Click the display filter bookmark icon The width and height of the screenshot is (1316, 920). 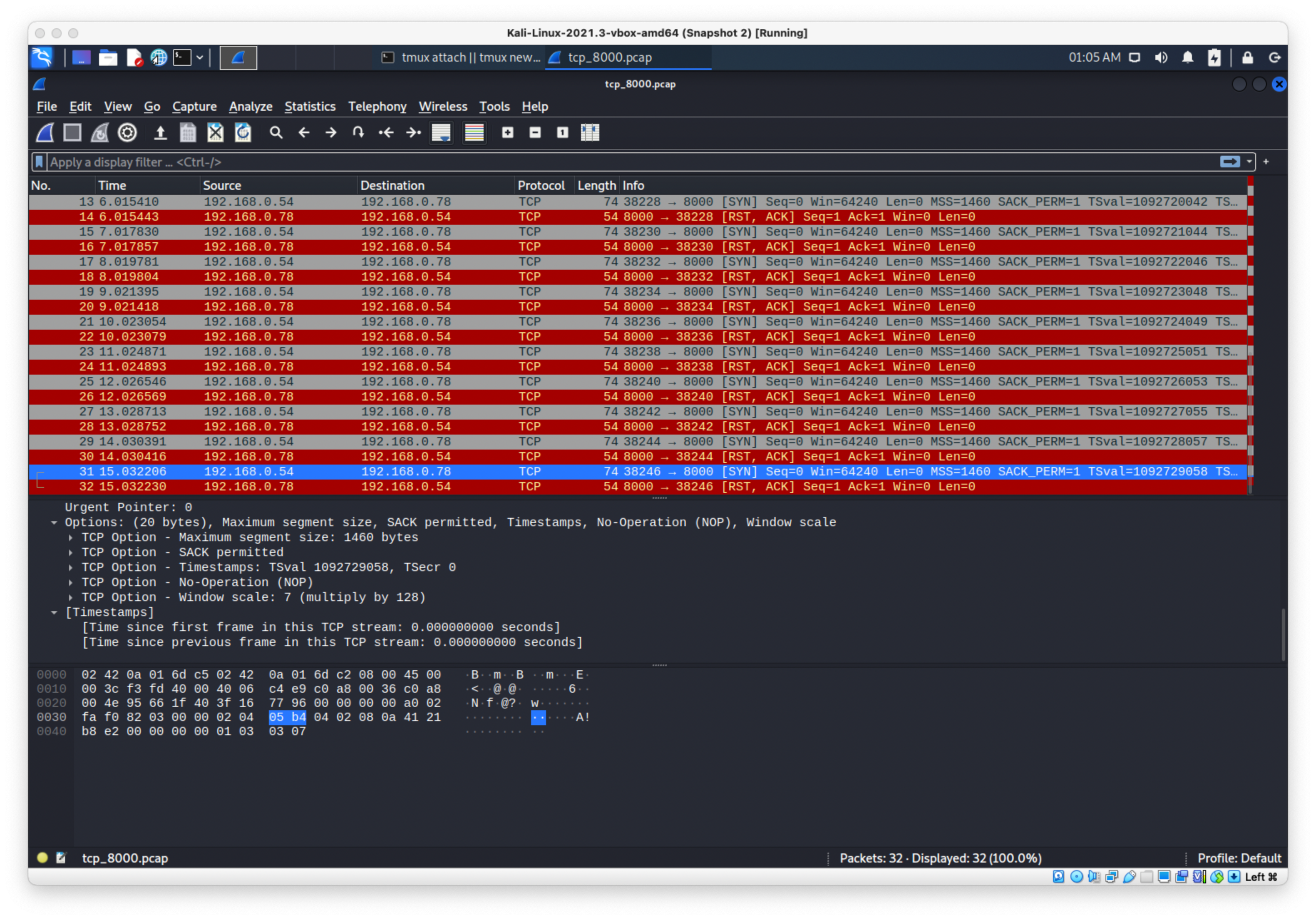[39, 162]
